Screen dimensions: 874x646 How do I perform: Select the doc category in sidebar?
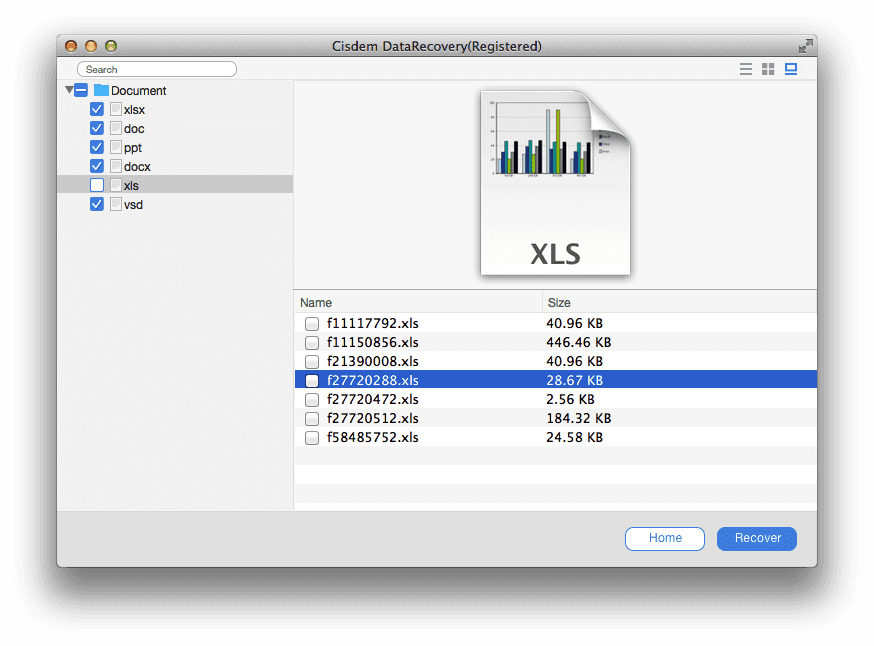click(134, 128)
